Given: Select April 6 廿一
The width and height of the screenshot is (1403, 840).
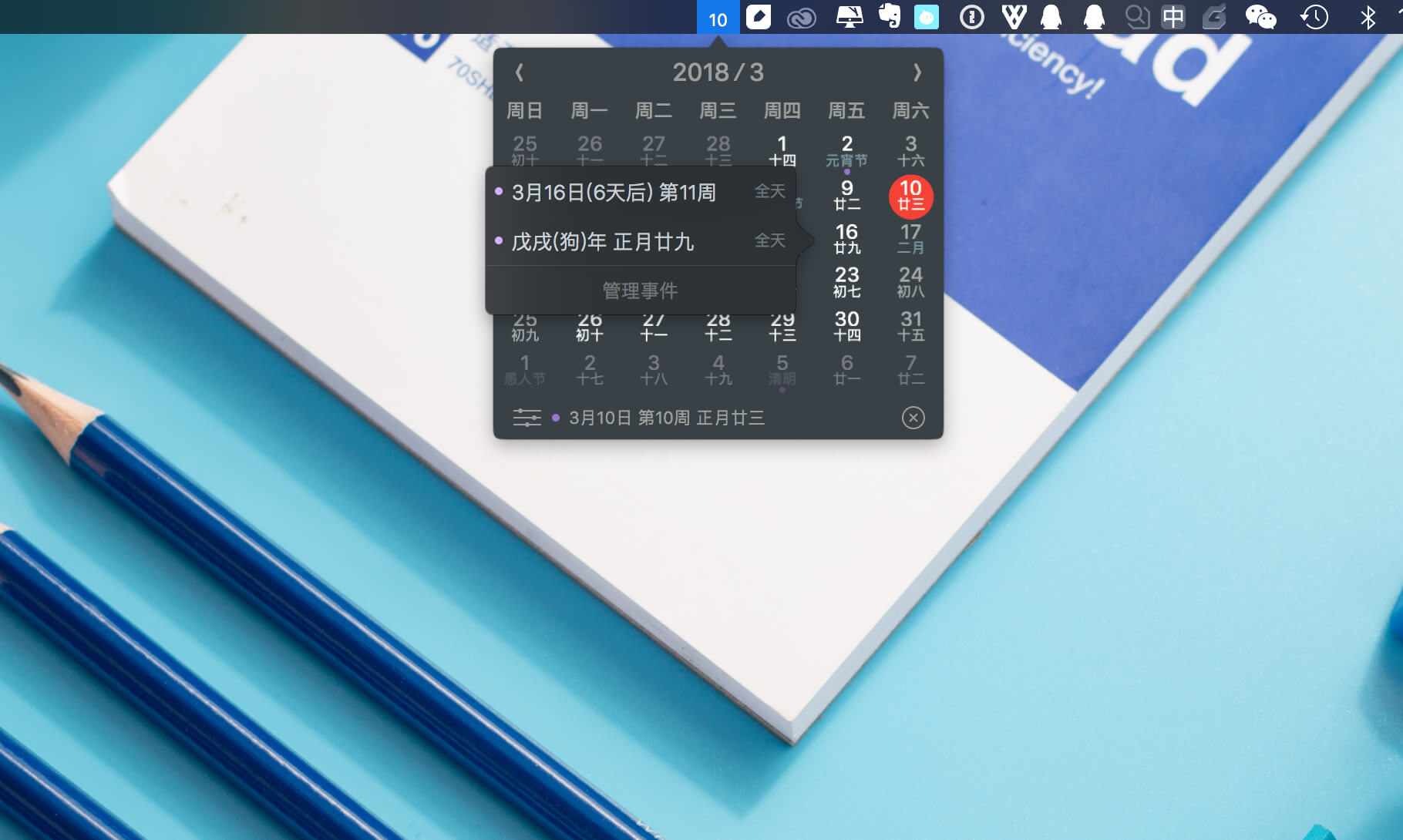Looking at the screenshot, I should coord(846,370).
